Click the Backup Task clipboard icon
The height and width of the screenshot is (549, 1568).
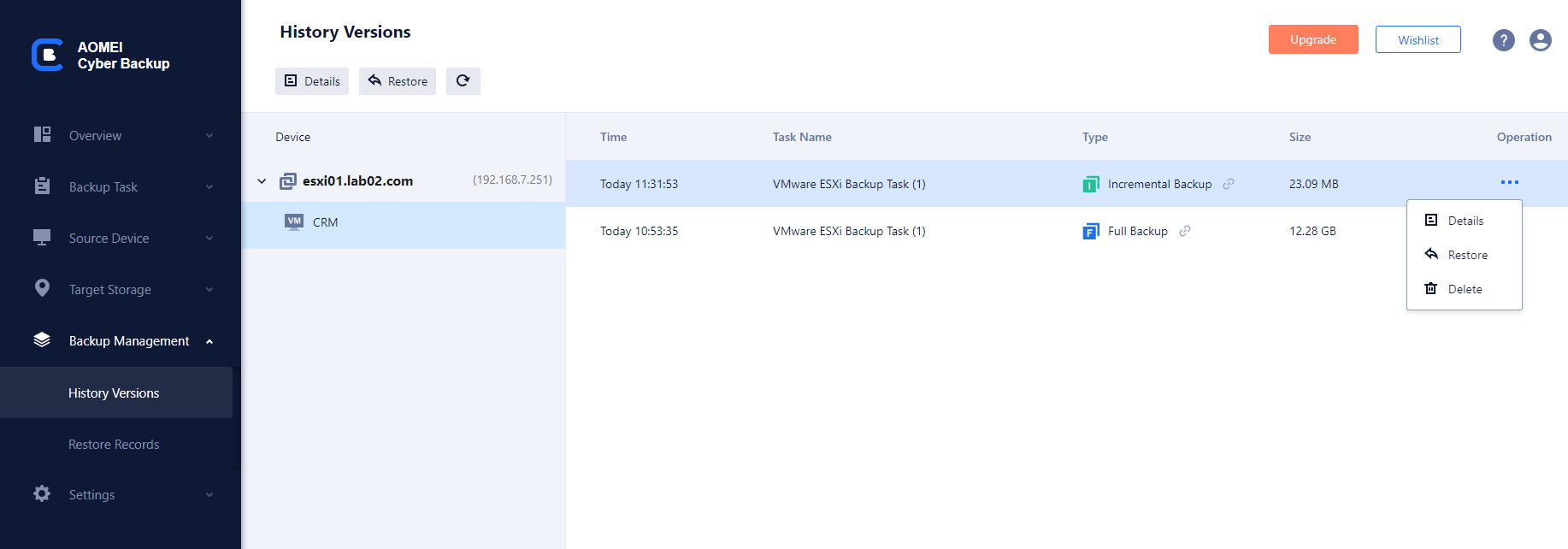[x=42, y=186]
